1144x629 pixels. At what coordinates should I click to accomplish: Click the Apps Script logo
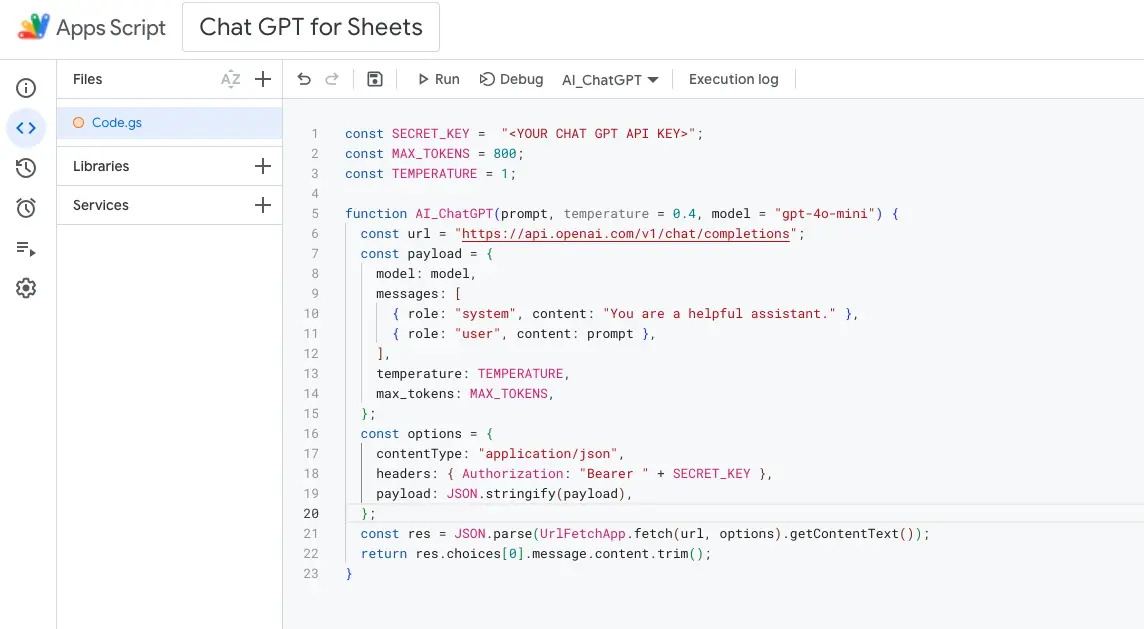click(90, 27)
